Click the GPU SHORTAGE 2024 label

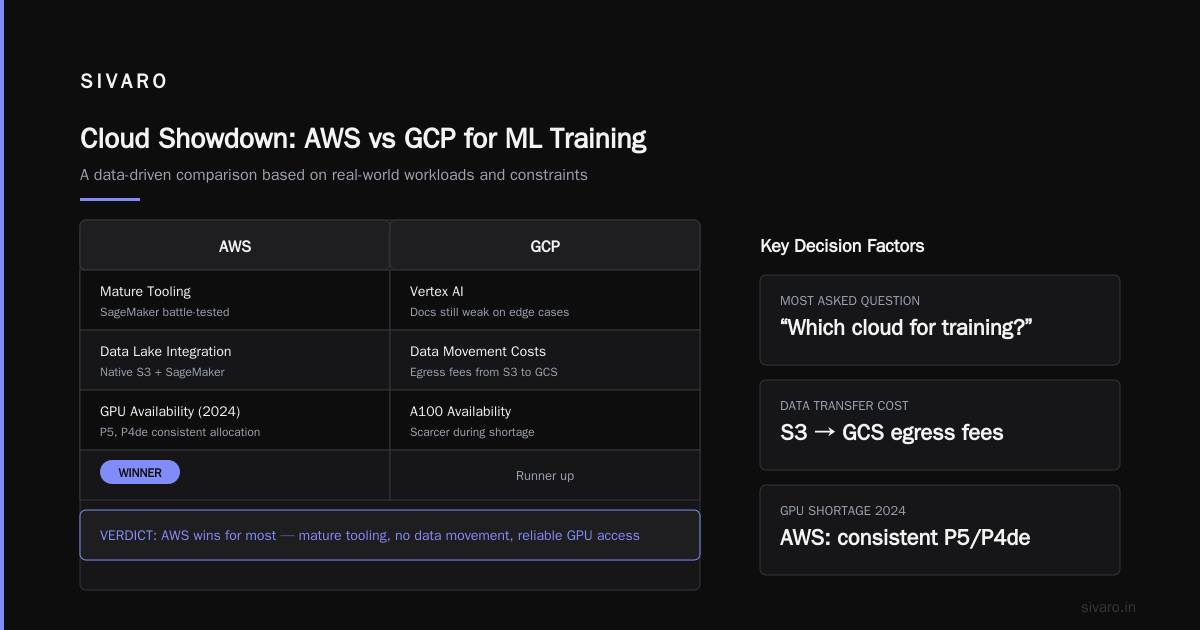click(843, 511)
